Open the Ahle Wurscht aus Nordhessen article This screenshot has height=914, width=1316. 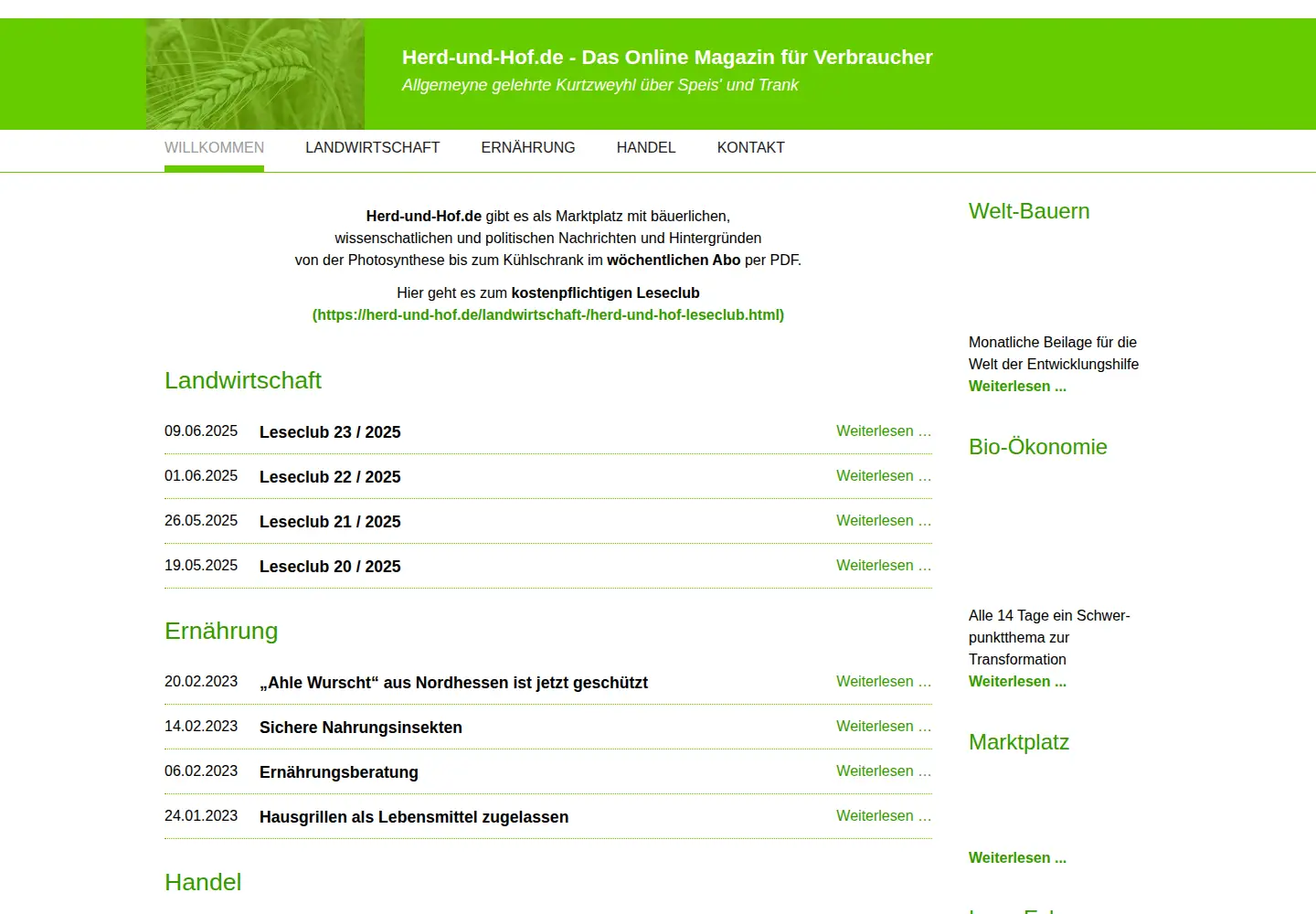pos(453,683)
